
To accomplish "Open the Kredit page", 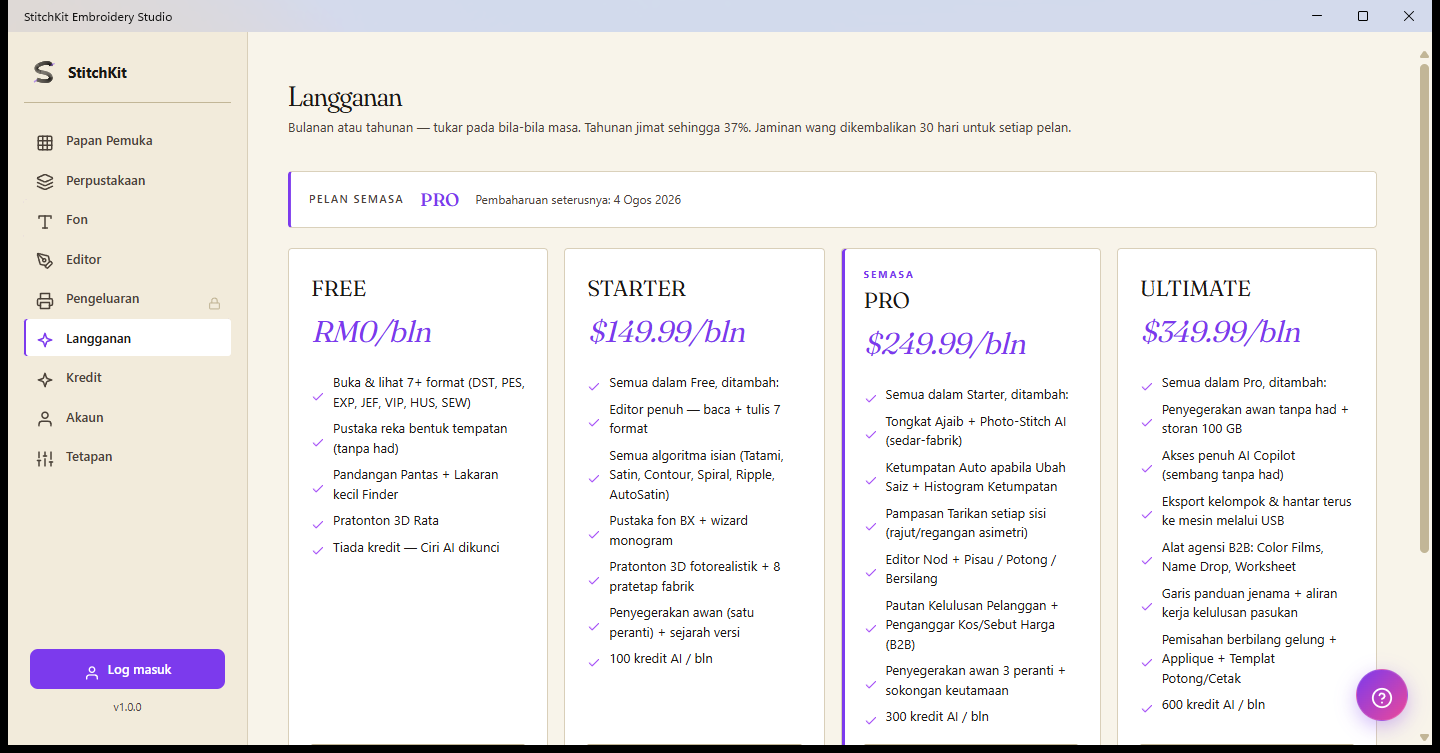I will tap(128, 378).
